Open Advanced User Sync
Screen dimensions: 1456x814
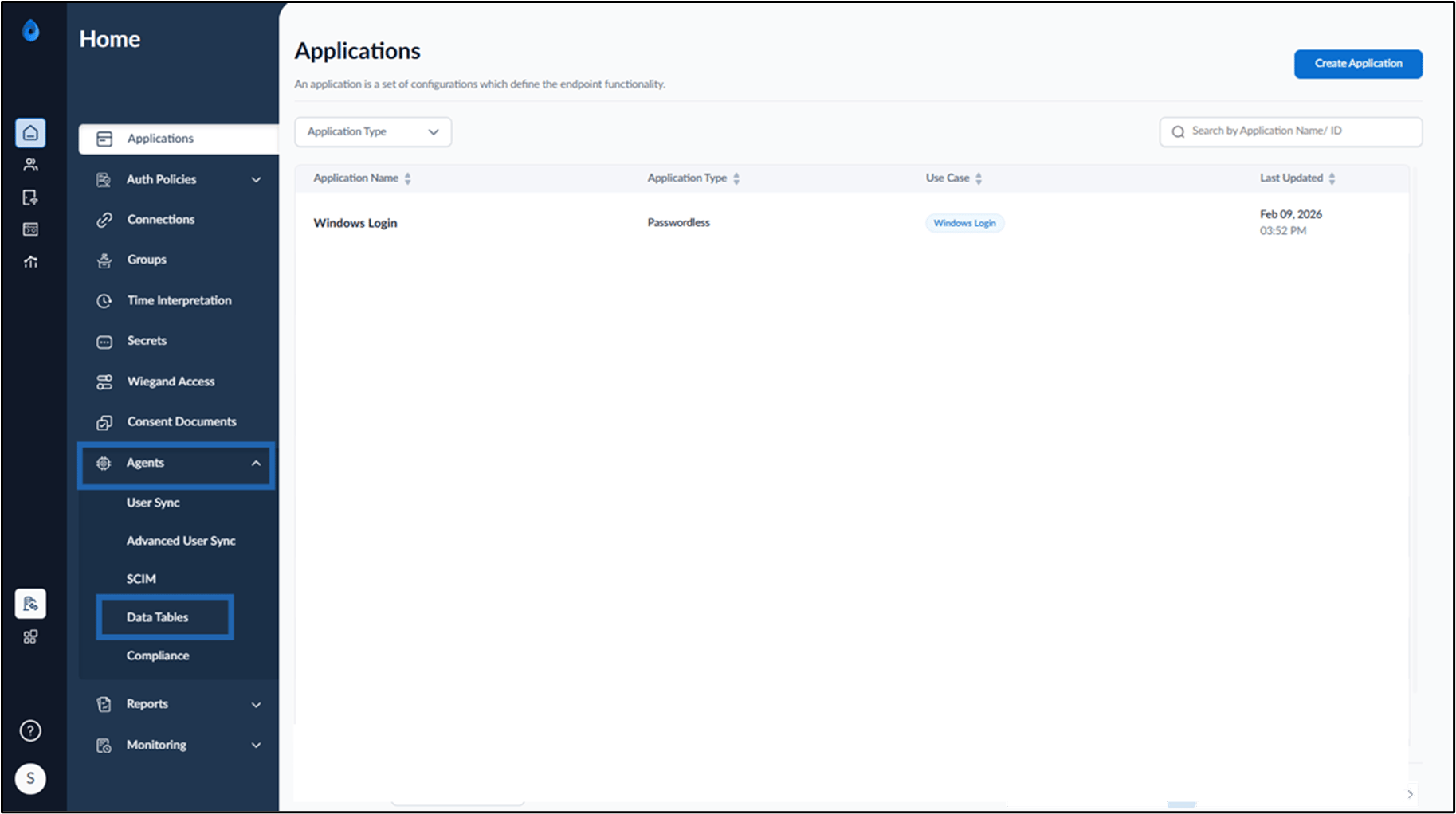coord(181,541)
